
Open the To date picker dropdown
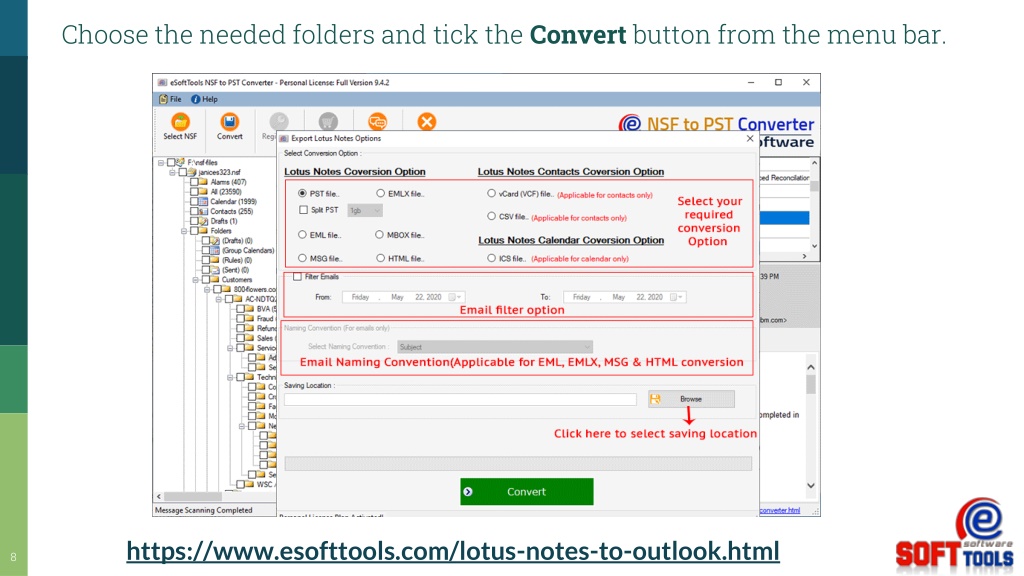pos(677,297)
